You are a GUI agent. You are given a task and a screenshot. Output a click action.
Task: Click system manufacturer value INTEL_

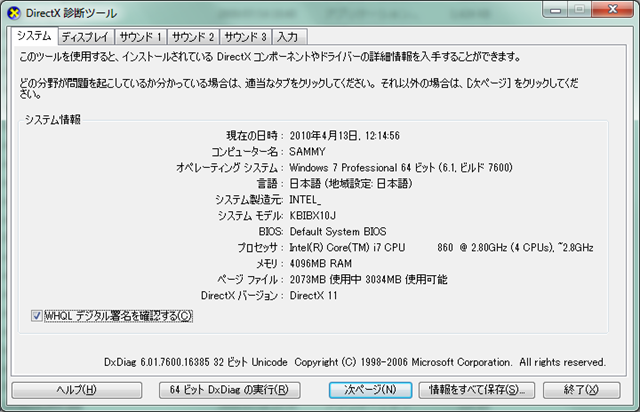point(305,200)
